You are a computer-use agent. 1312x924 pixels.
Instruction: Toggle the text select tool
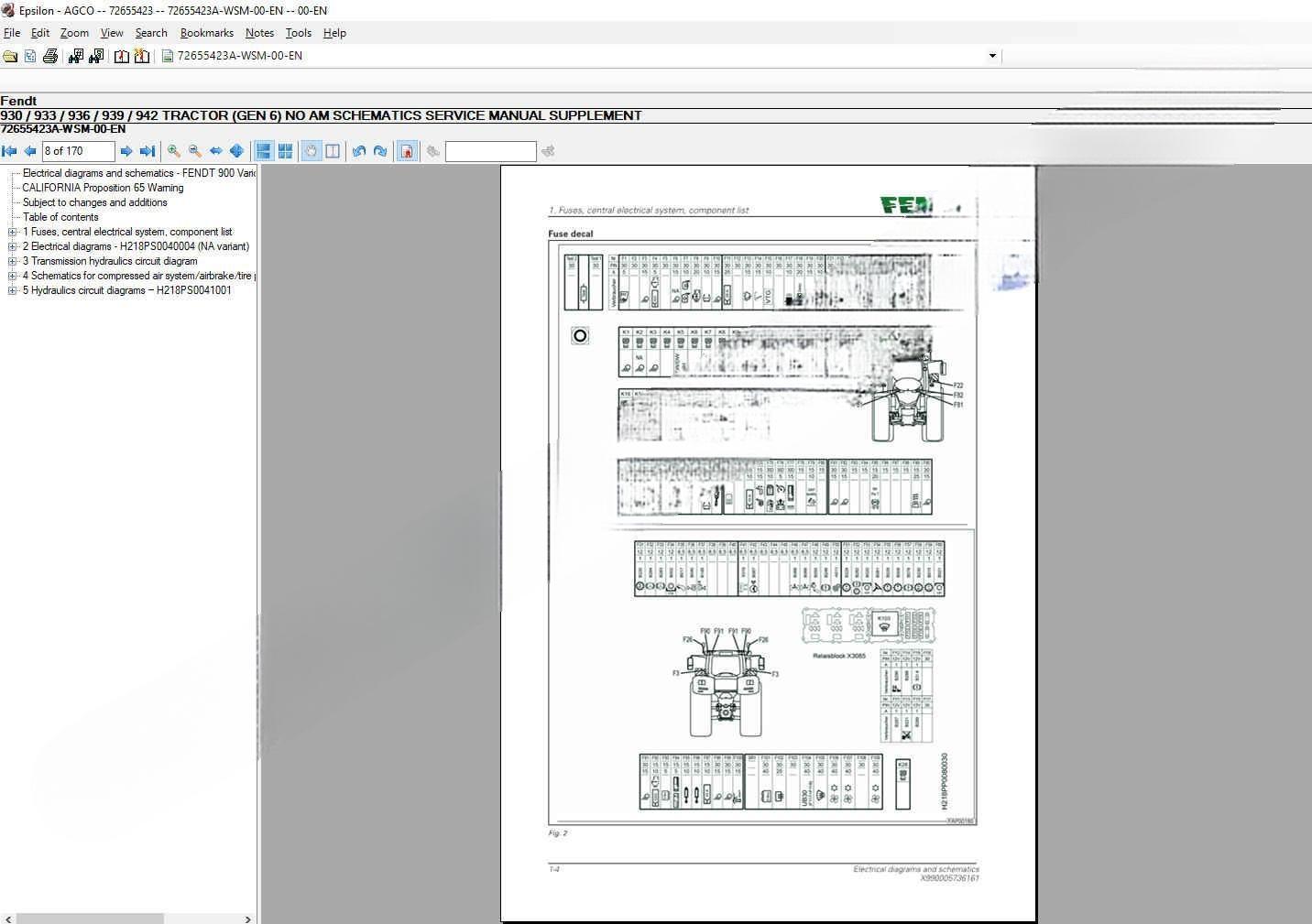pos(333,151)
